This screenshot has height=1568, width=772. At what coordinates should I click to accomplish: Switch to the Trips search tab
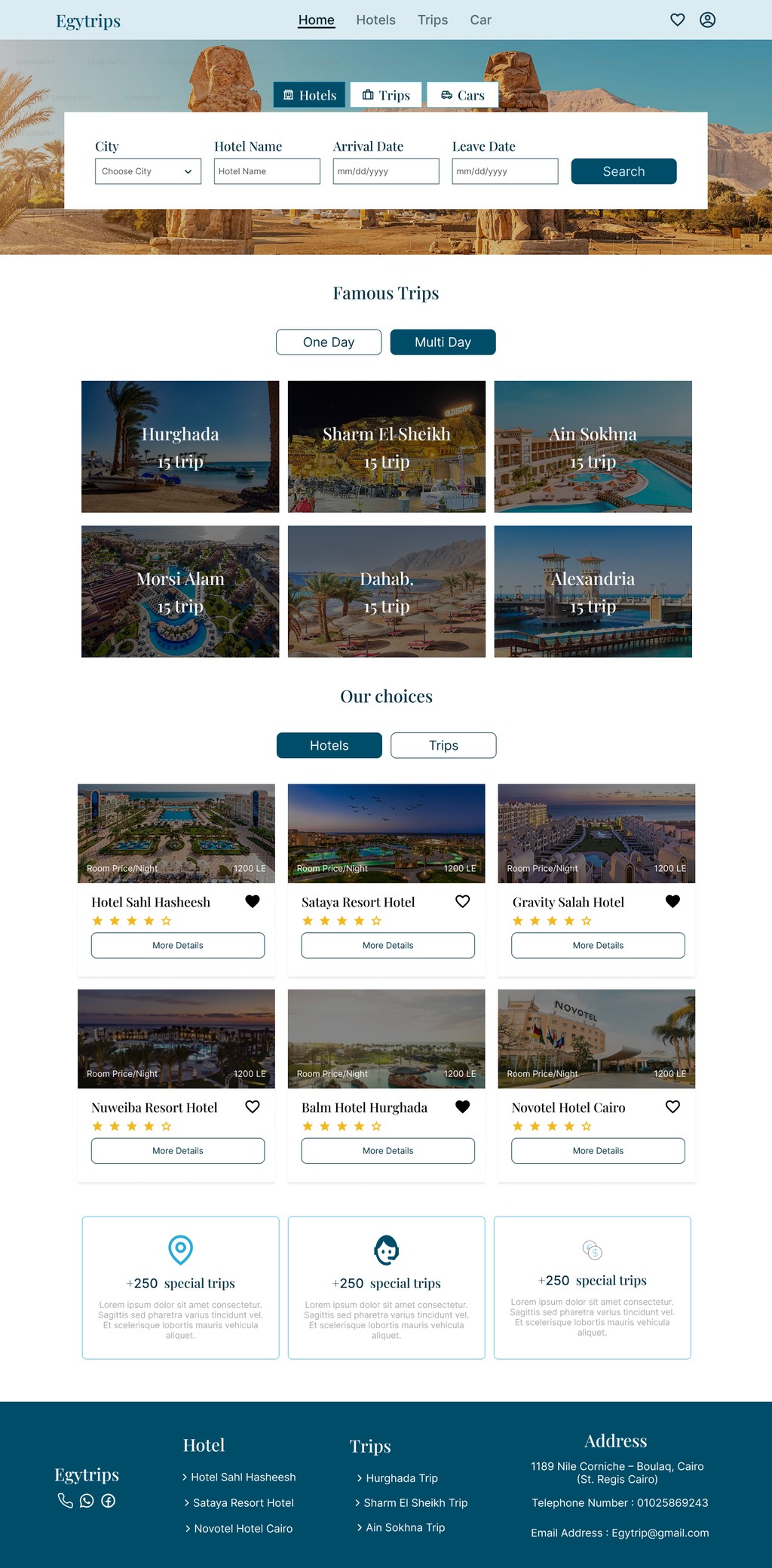(x=386, y=95)
